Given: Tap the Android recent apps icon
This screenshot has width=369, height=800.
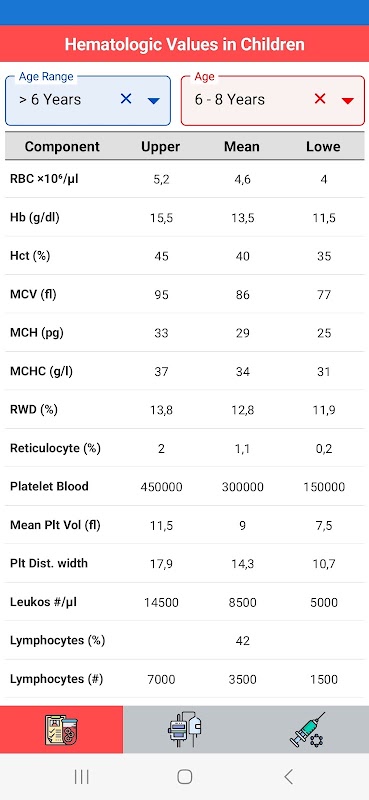Looking at the screenshot, I should pyautogui.click(x=81, y=777).
